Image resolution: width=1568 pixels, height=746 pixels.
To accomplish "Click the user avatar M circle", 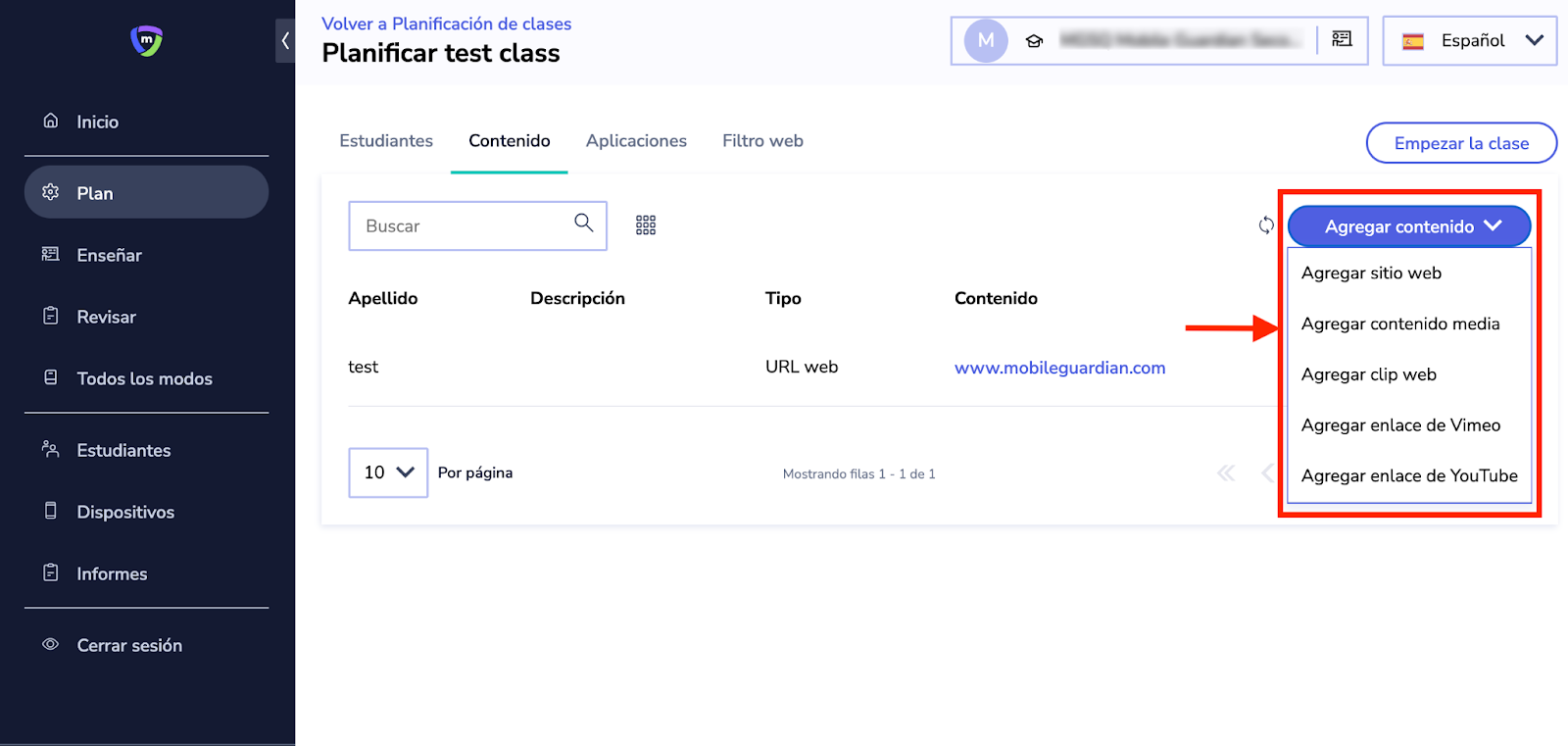I will tap(986, 41).
